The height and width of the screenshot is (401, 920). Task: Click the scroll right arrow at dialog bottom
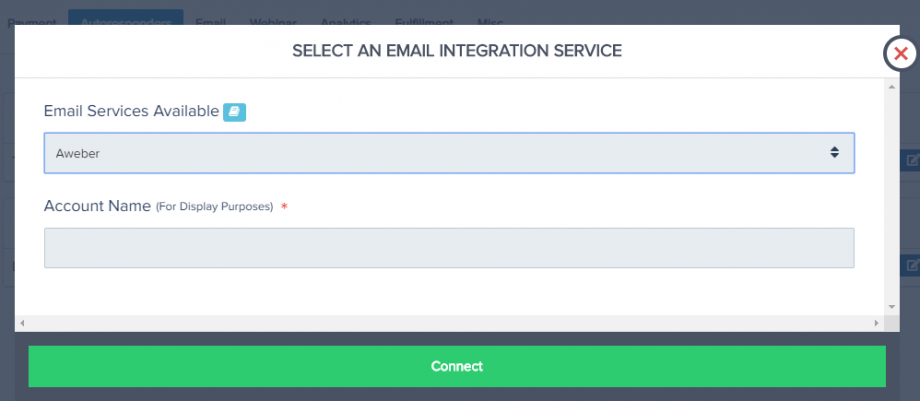point(877,323)
